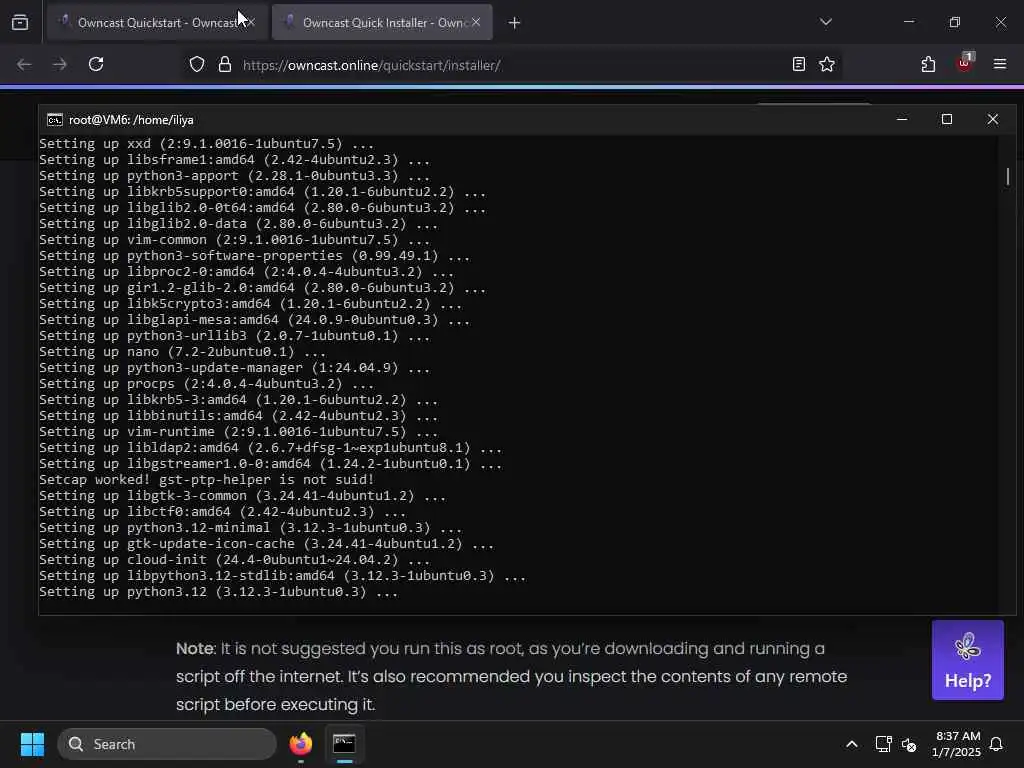Click the owncast.online URL address bar
This screenshot has height=768, width=1024.
click(372, 65)
